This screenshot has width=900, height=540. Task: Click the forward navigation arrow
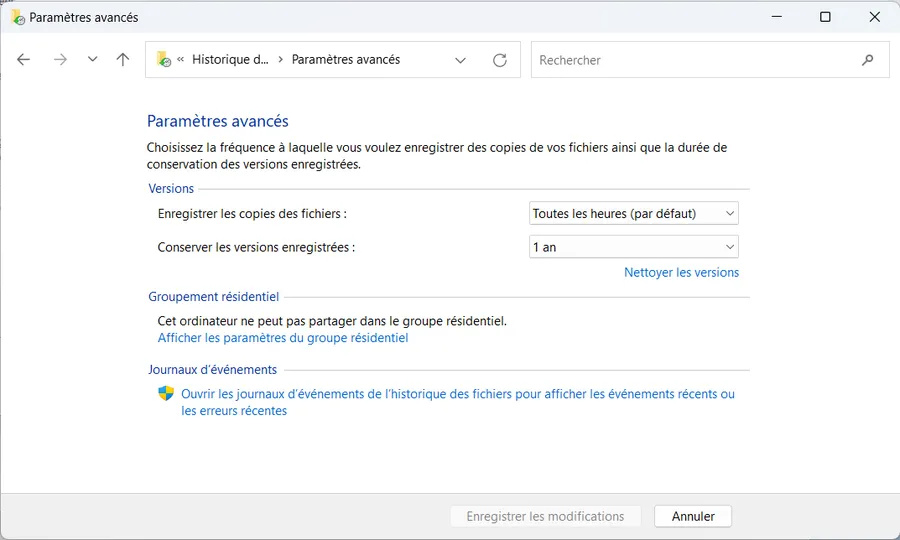click(x=60, y=60)
